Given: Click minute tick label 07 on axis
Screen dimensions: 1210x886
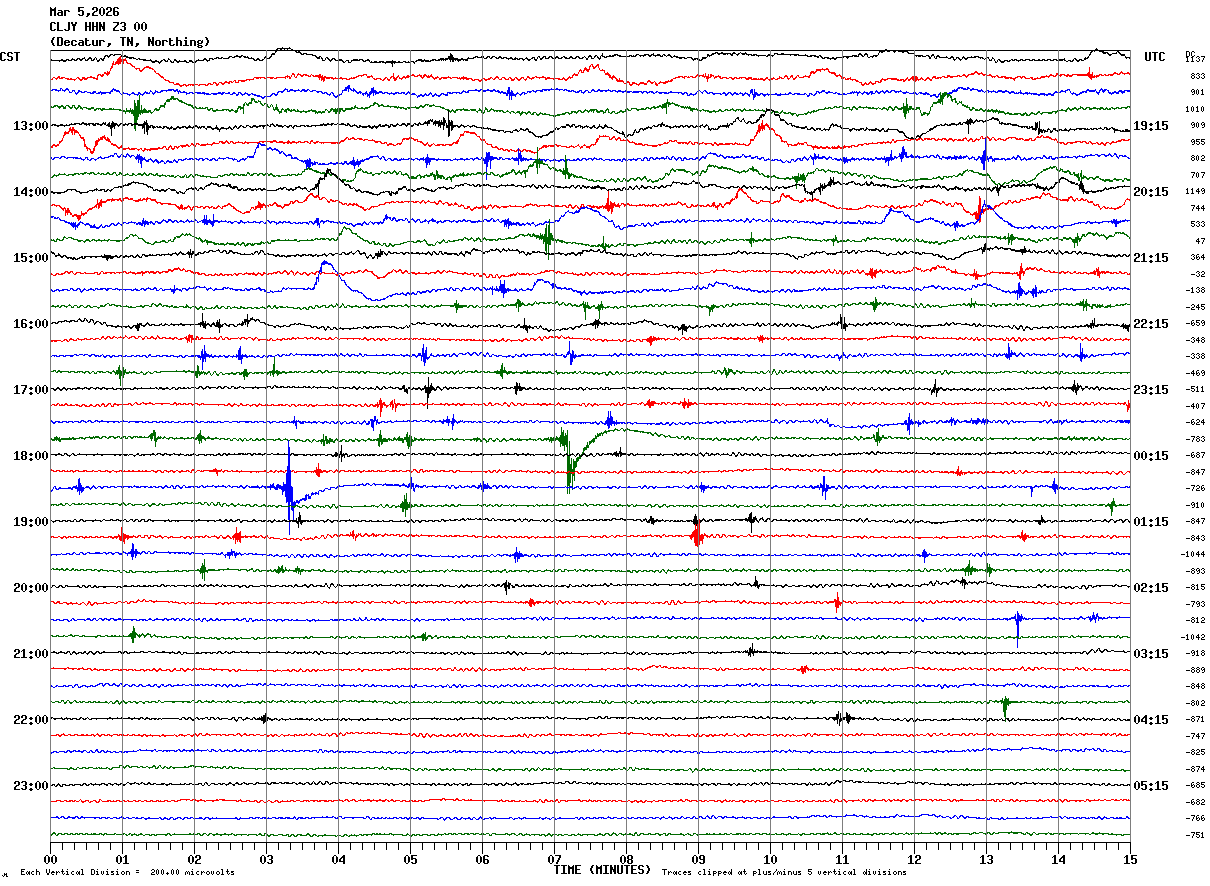Looking at the screenshot, I should (554, 859).
